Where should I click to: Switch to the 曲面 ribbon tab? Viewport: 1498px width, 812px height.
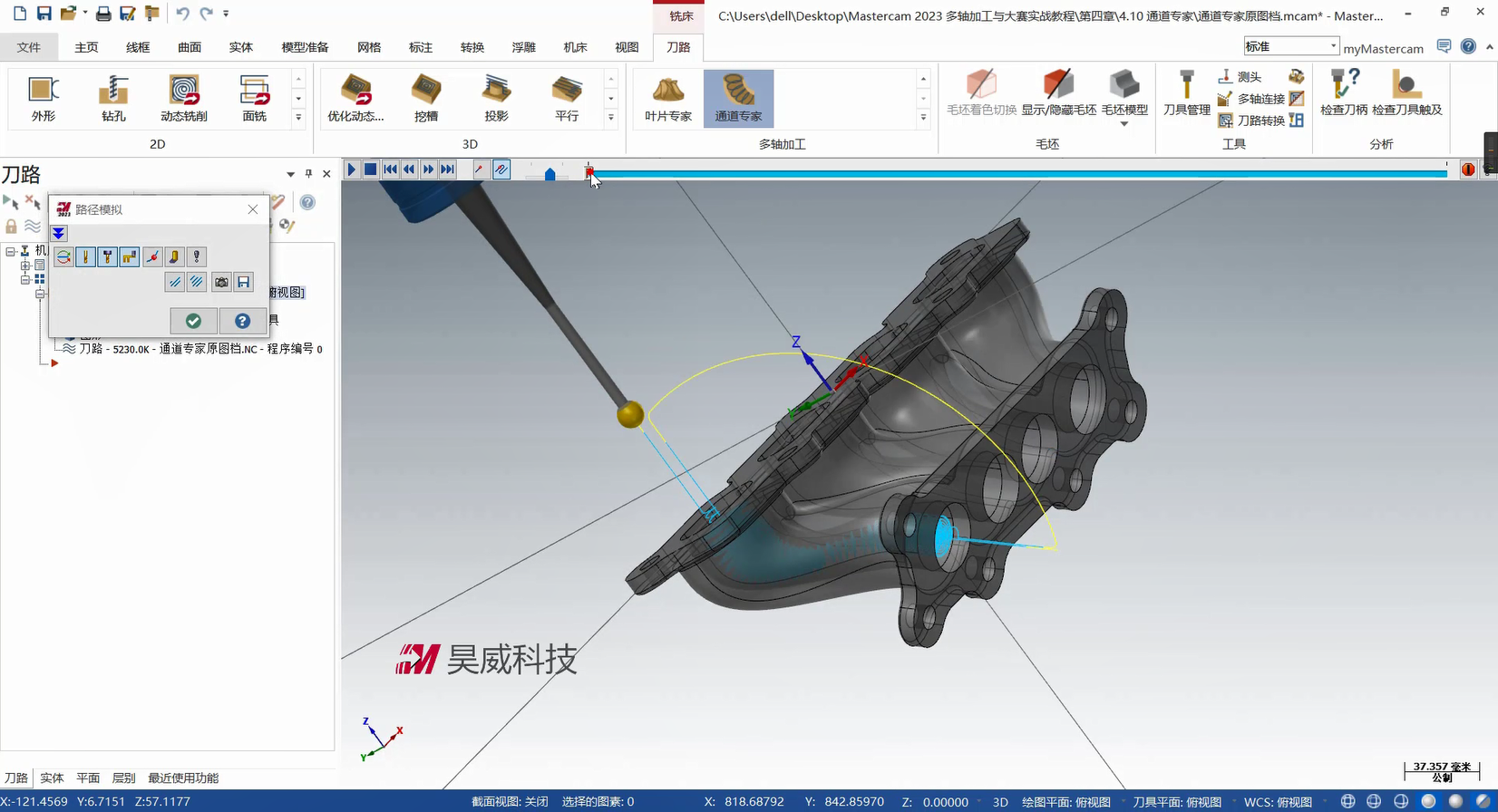tap(190, 47)
